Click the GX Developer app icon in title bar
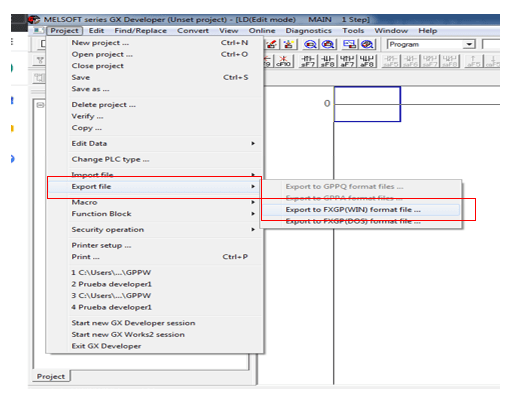523x411 pixels. point(34,20)
